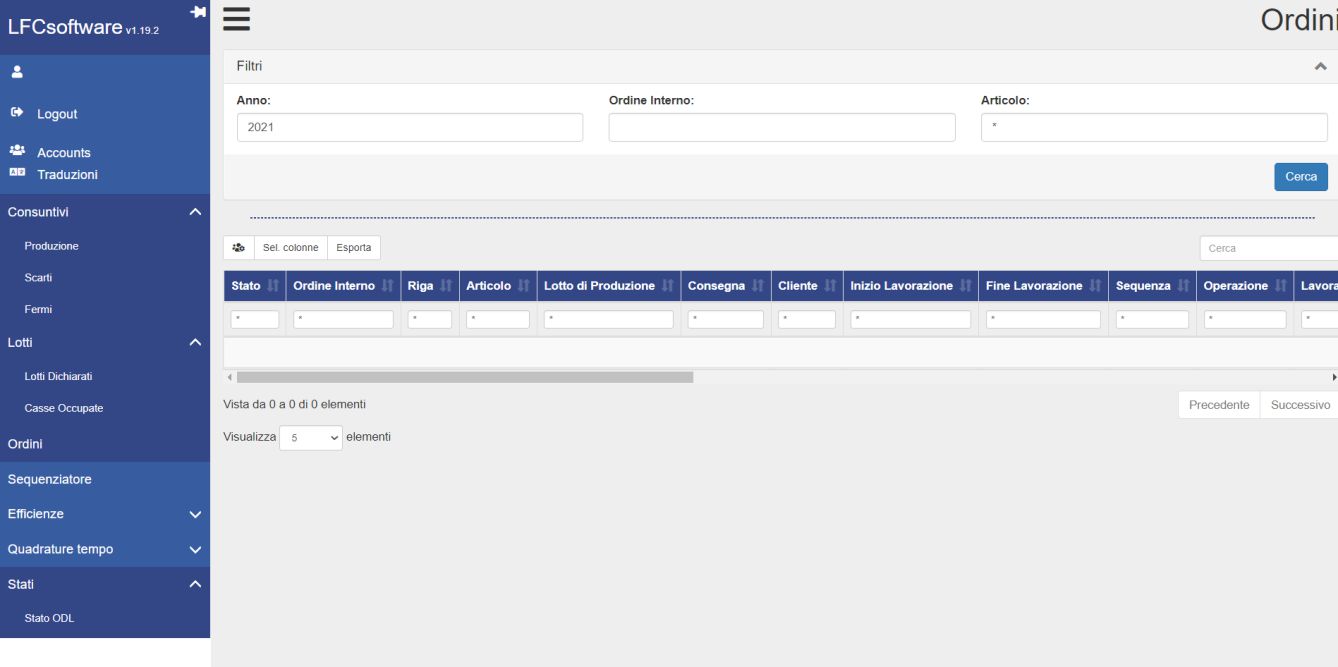Focus the Riga column filter box
Viewport: 1338px width, 667px height.
pyautogui.click(x=430, y=320)
